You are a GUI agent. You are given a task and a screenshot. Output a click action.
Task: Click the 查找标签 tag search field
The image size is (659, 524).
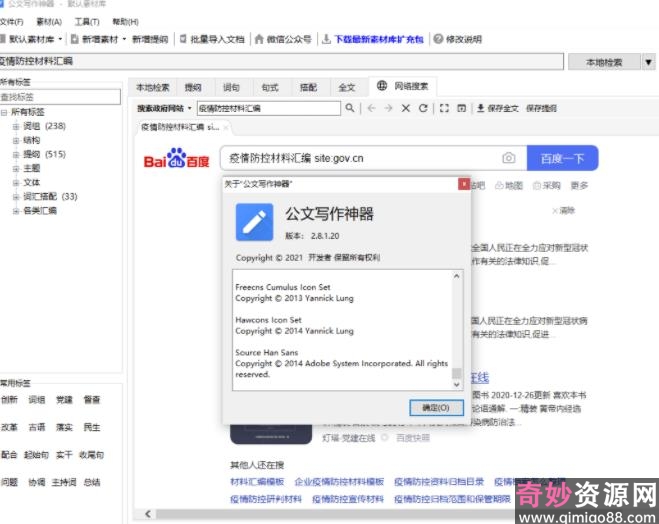pyautogui.click(x=60, y=97)
